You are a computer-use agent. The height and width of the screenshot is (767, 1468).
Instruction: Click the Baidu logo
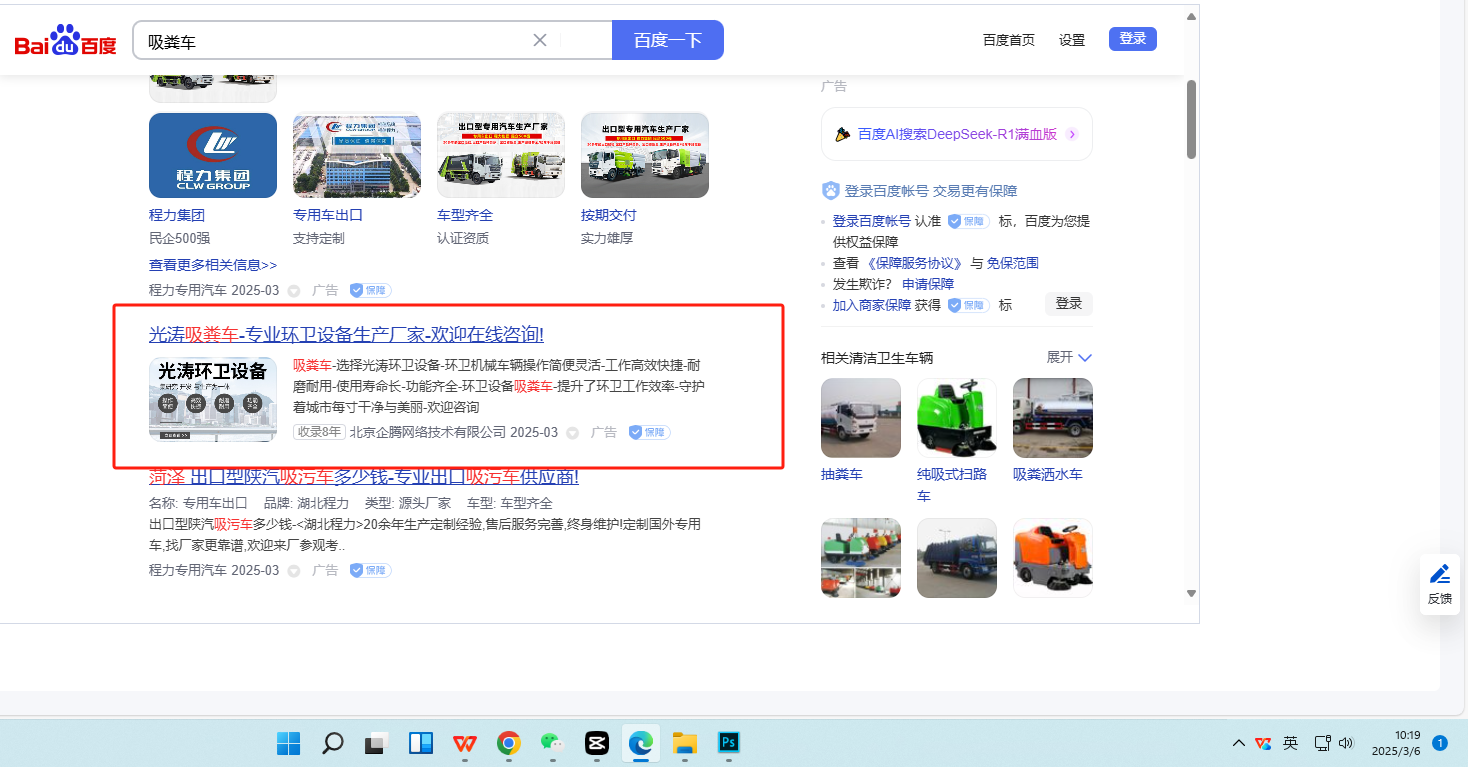(x=66, y=41)
